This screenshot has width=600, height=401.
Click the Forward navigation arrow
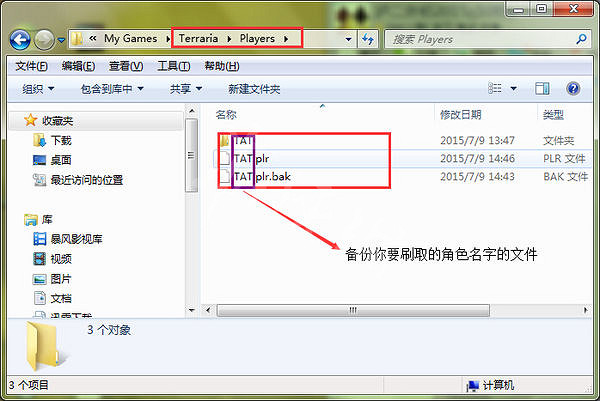[44, 39]
